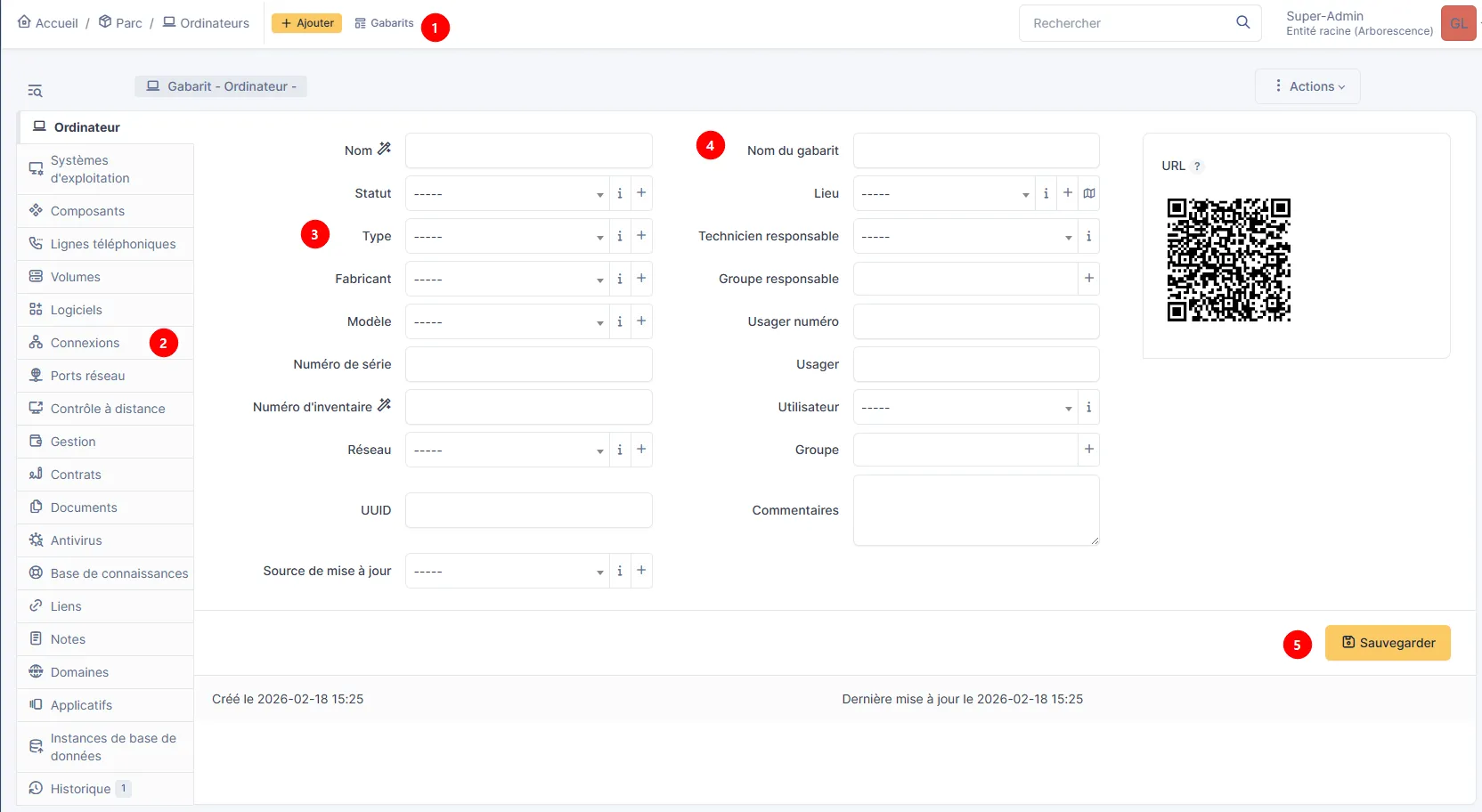
Task: Click the Nom autofill wand icon
Action: (x=385, y=149)
